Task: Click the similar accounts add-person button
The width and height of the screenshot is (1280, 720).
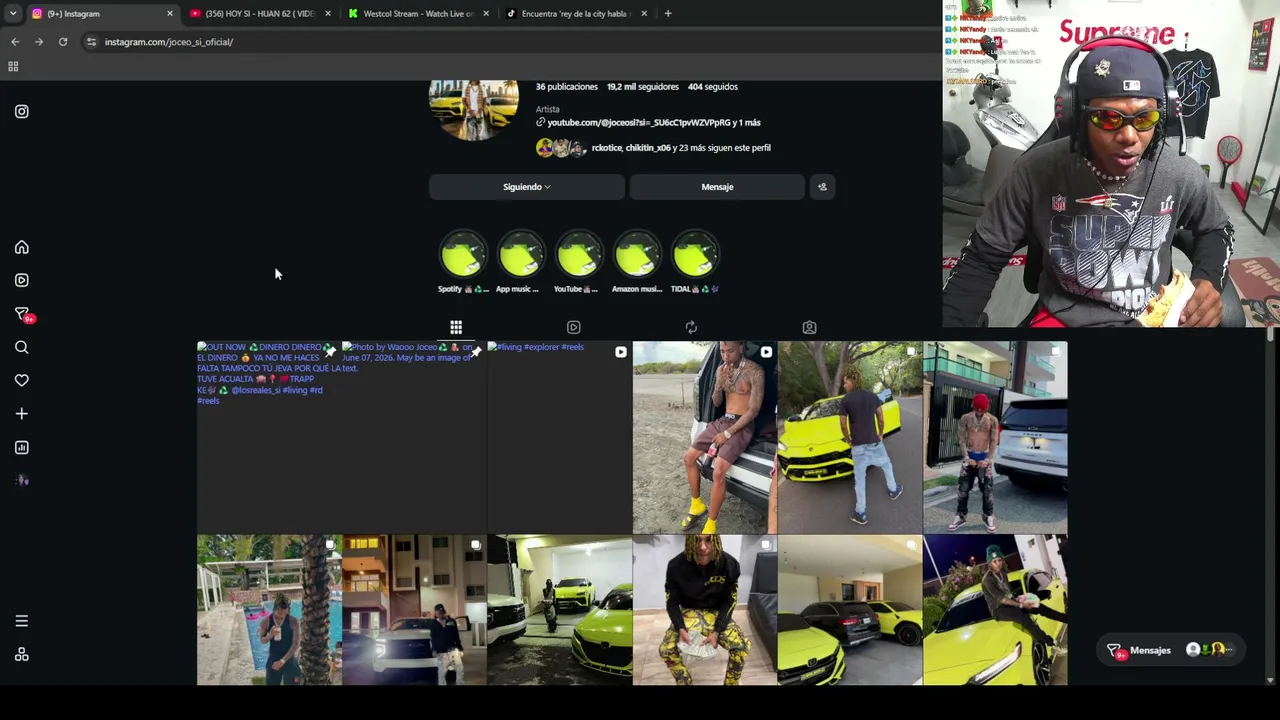Action: [x=822, y=187]
